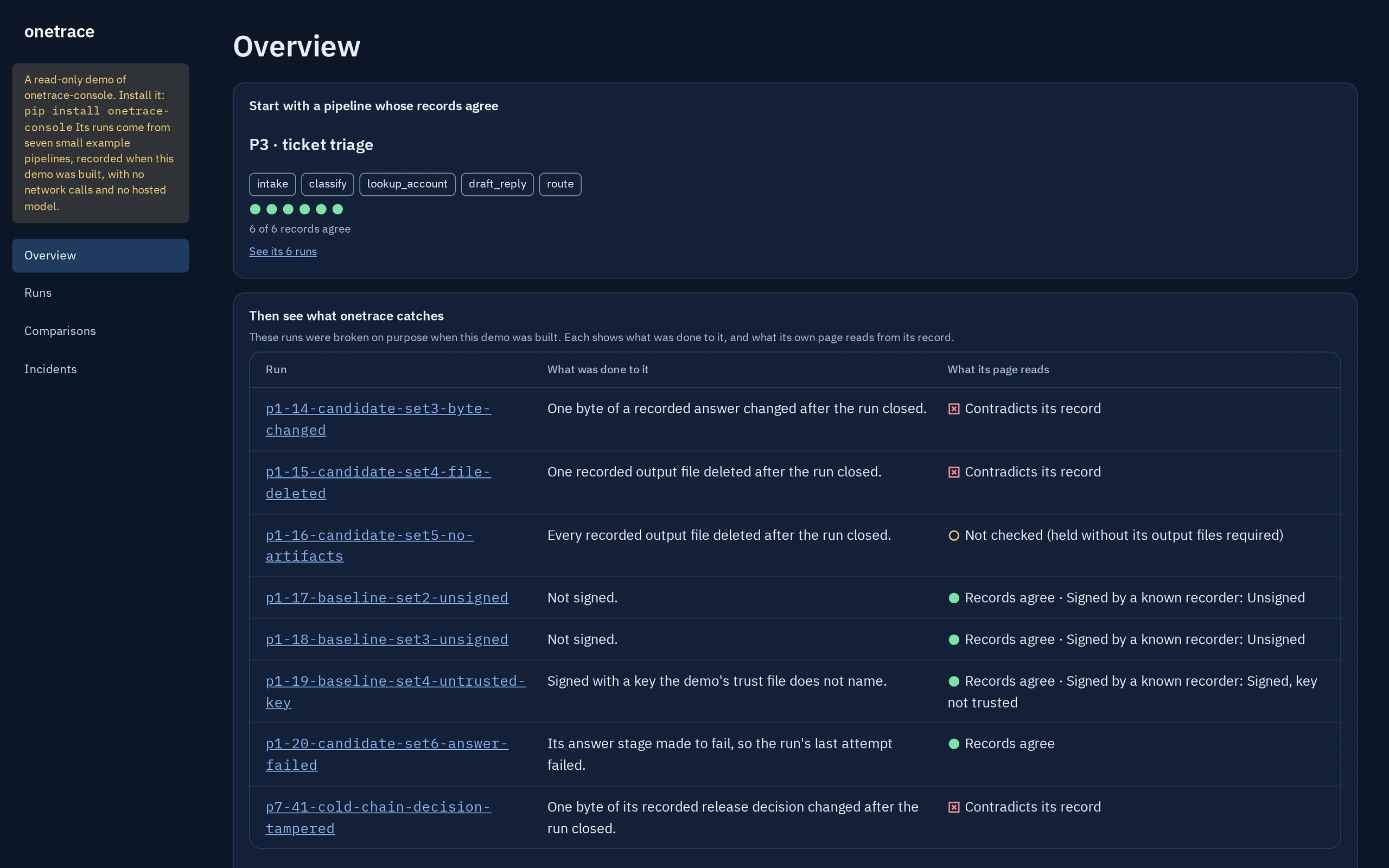Click the contradicts icon for p1-14 row
The height and width of the screenshot is (868, 1389).
pos(953,409)
